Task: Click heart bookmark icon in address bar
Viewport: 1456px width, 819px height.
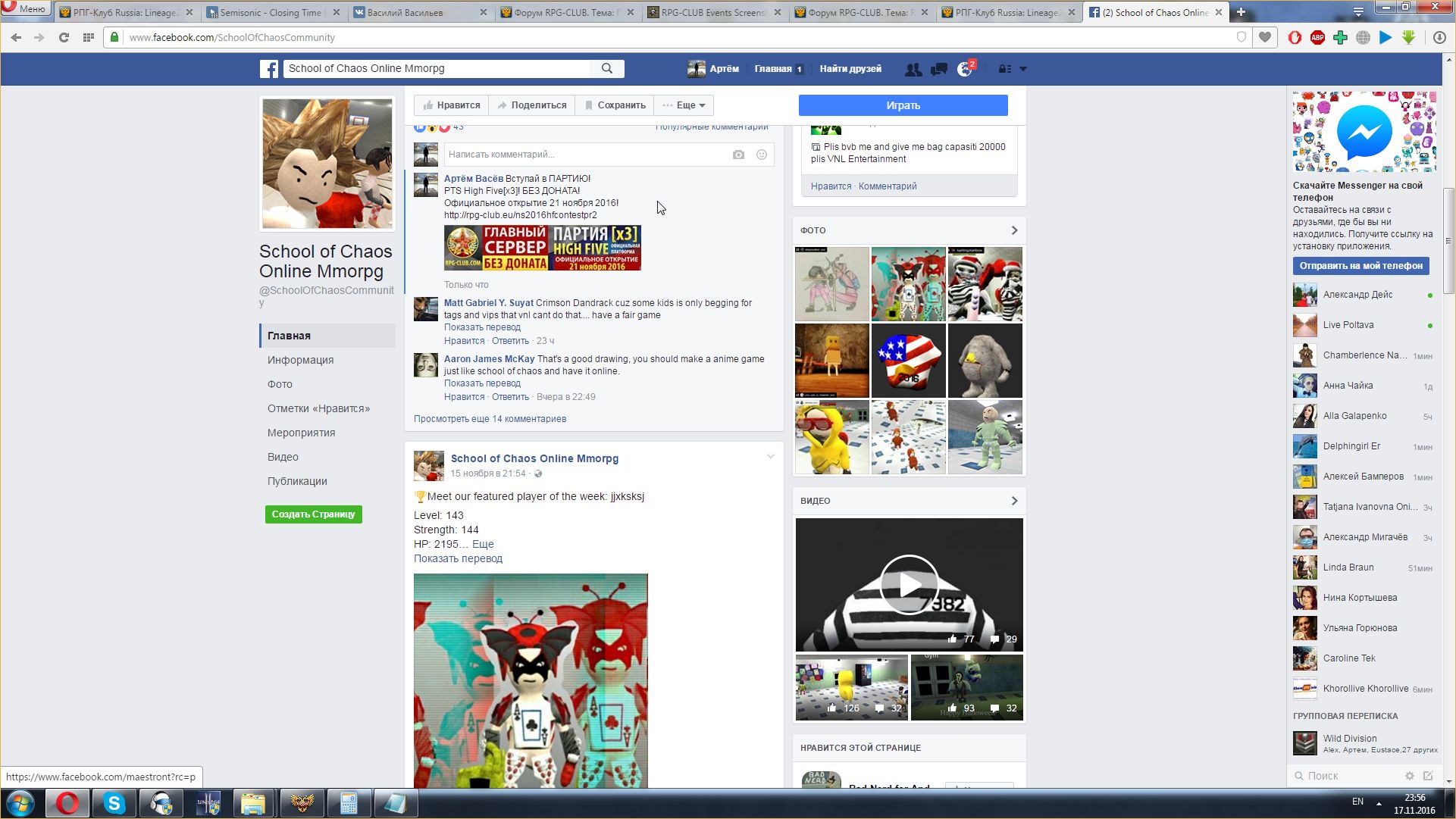Action: coord(1264,37)
